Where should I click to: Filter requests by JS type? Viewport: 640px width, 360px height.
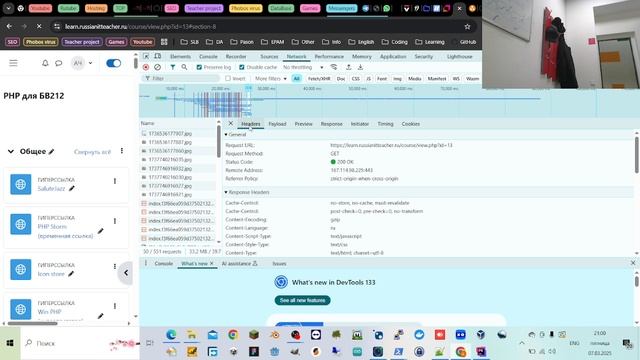click(369, 78)
